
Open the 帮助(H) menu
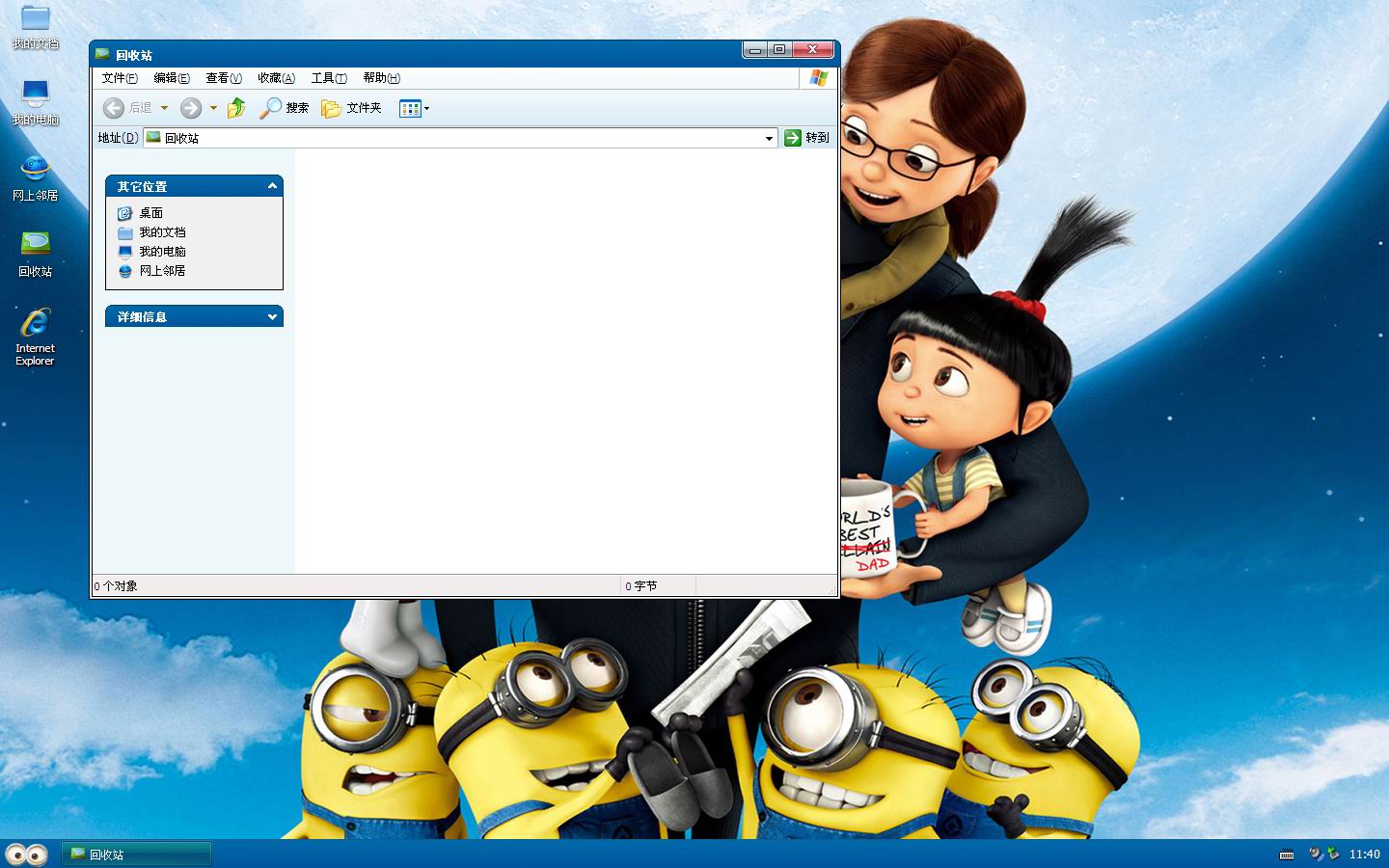click(381, 78)
